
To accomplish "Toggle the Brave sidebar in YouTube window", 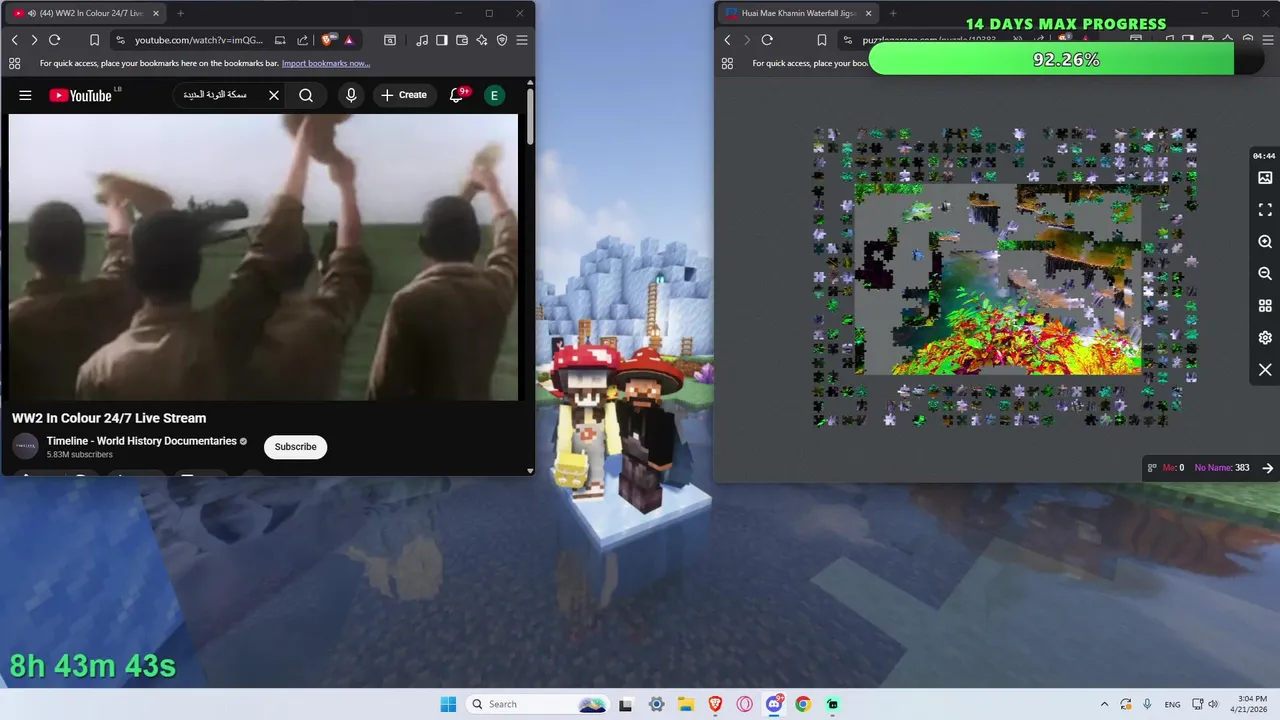I will pyautogui.click(x=441, y=40).
